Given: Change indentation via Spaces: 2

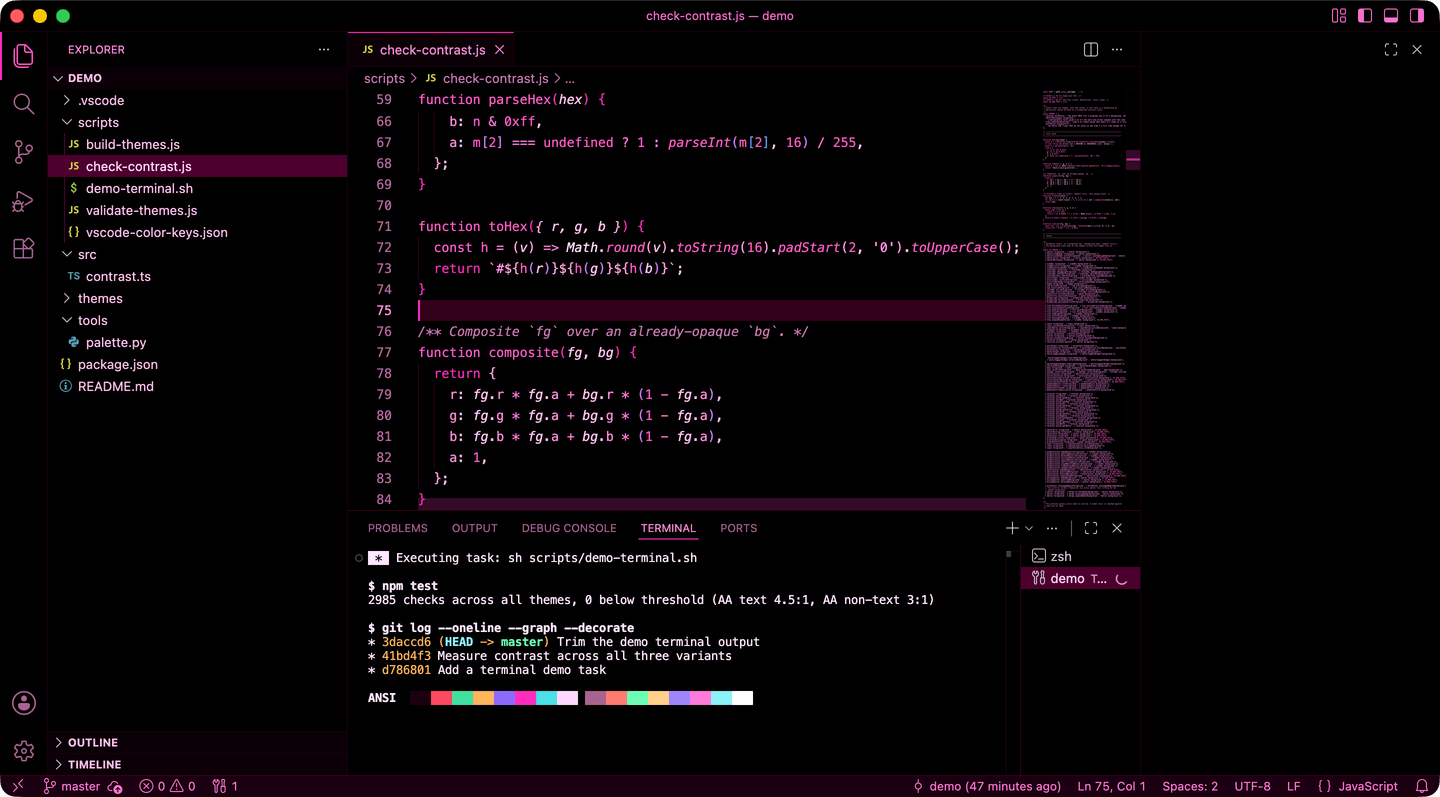Looking at the screenshot, I should point(1190,786).
